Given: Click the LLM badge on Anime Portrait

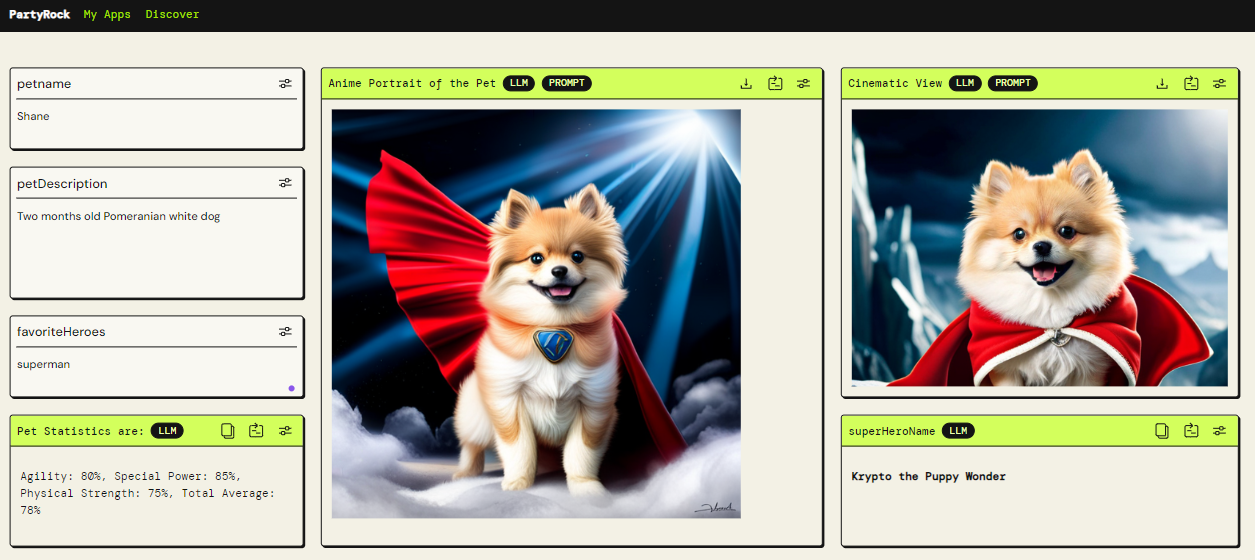Looking at the screenshot, I should (519, 83).
